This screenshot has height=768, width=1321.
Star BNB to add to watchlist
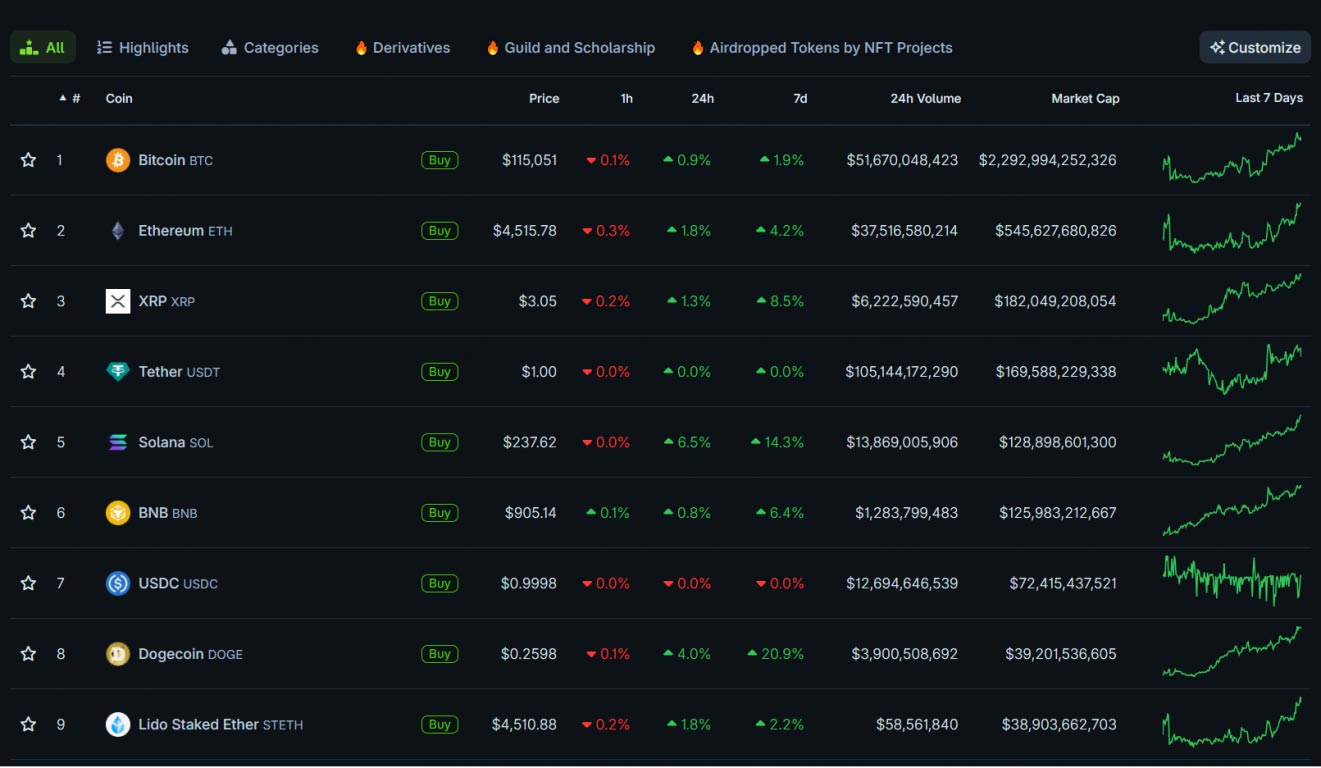pos(28,513)
